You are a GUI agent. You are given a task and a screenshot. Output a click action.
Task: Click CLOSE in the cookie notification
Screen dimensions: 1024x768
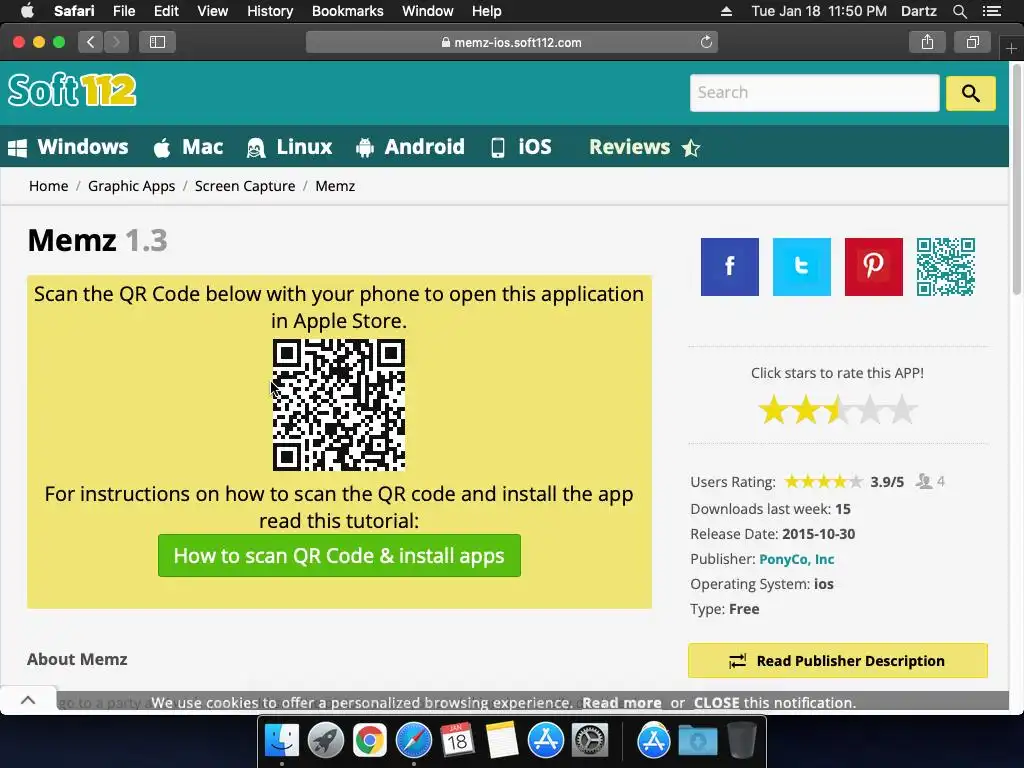click(x=716, y=703)
